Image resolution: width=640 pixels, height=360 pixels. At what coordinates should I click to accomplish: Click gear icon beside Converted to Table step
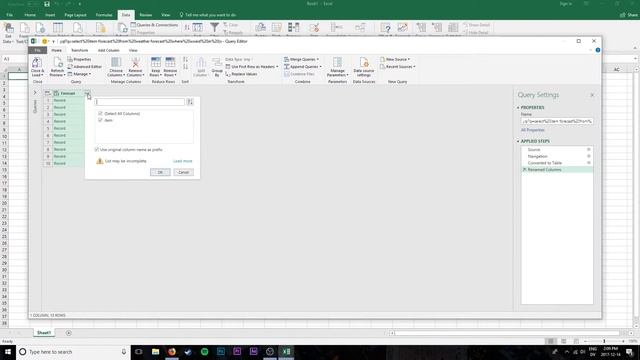point(589,163)
